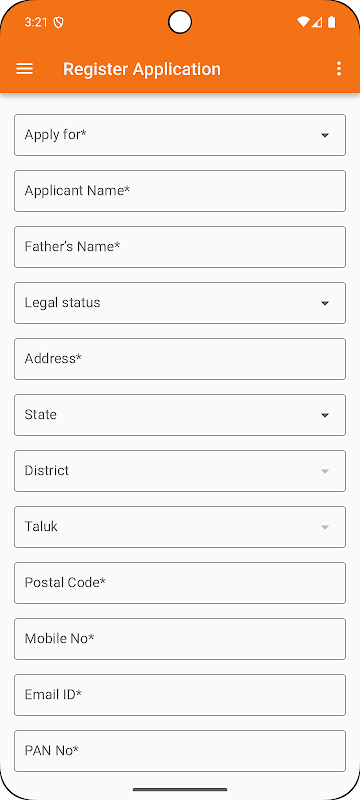Tap the cellular signal icon
Viewport: 360px width, 800px height.
tap(317, 22)
